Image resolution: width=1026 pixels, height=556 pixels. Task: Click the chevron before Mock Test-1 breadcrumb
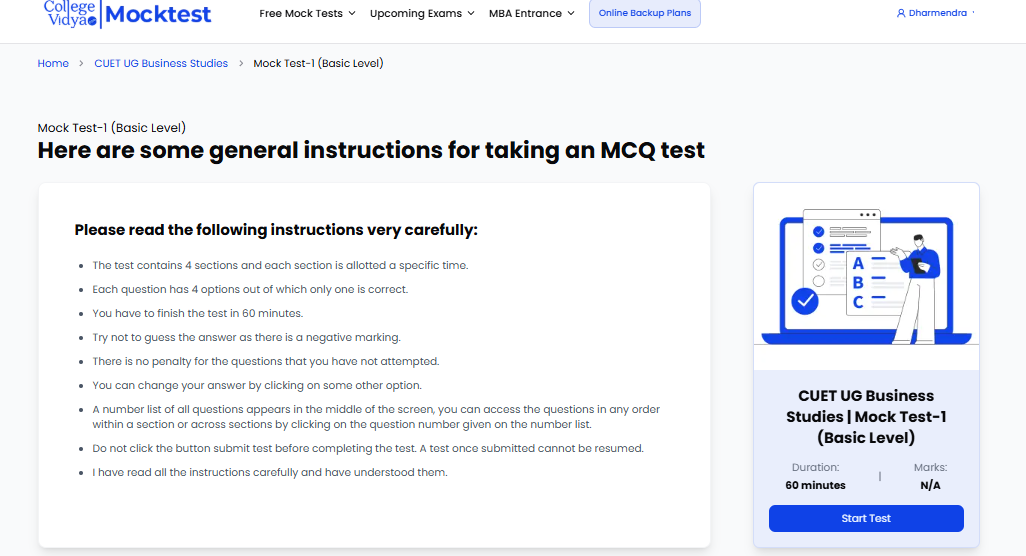point(241,64)
